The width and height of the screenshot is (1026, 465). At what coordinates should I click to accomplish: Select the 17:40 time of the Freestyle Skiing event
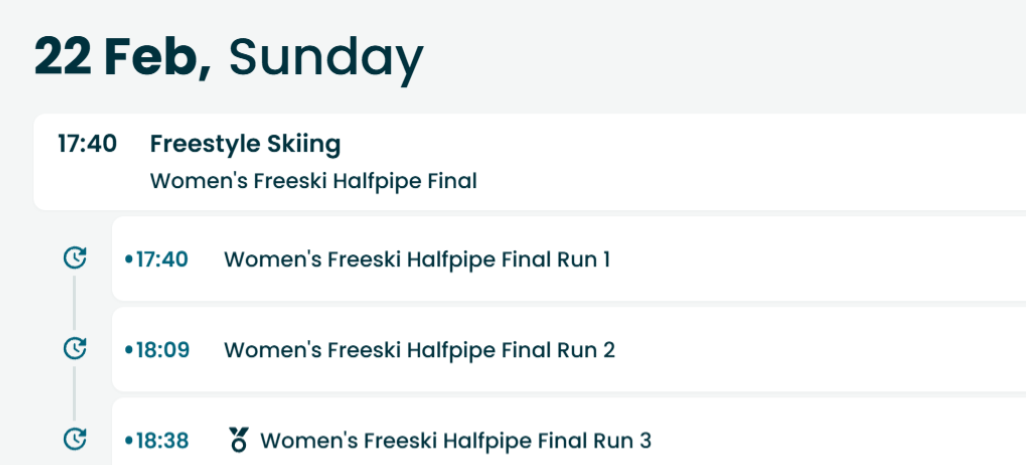(x=87, y=144)
